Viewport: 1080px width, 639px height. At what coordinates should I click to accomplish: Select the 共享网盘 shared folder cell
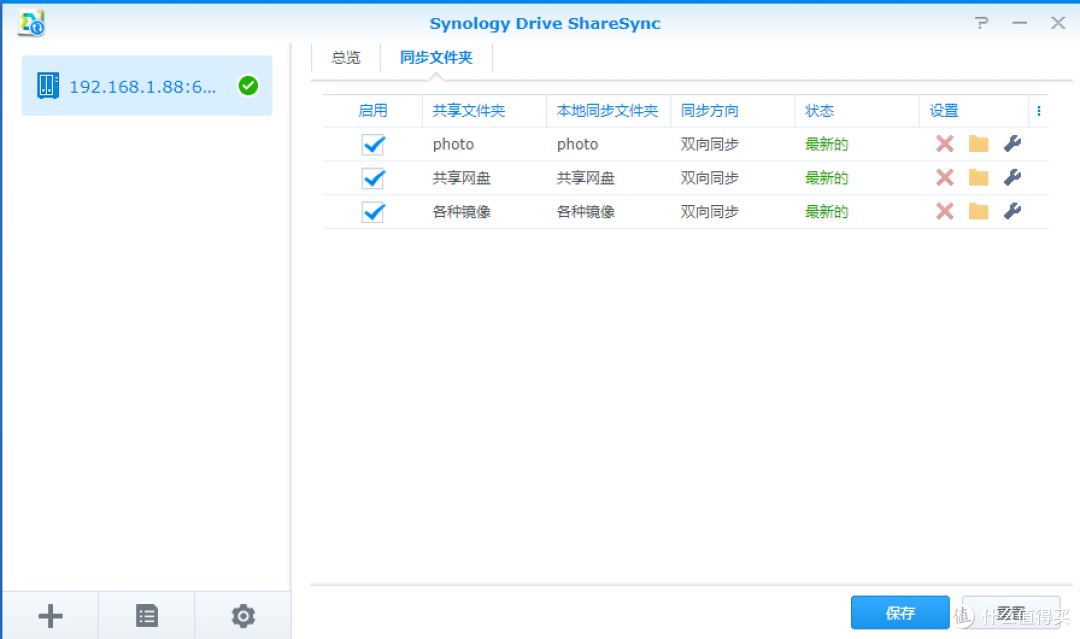pyautogui.click(x=461, y=178)
